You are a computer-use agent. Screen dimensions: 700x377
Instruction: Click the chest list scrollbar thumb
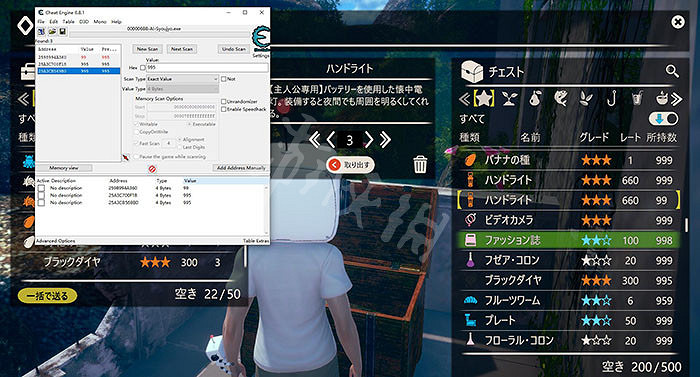coord(687,224)
